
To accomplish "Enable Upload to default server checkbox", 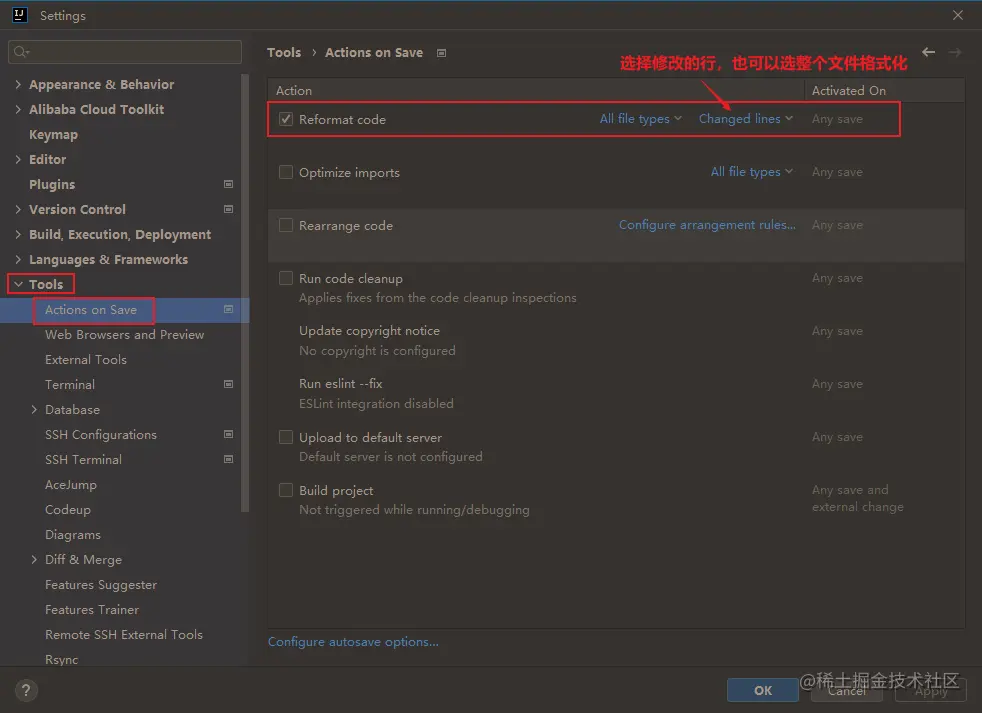I will coord(286,437).
